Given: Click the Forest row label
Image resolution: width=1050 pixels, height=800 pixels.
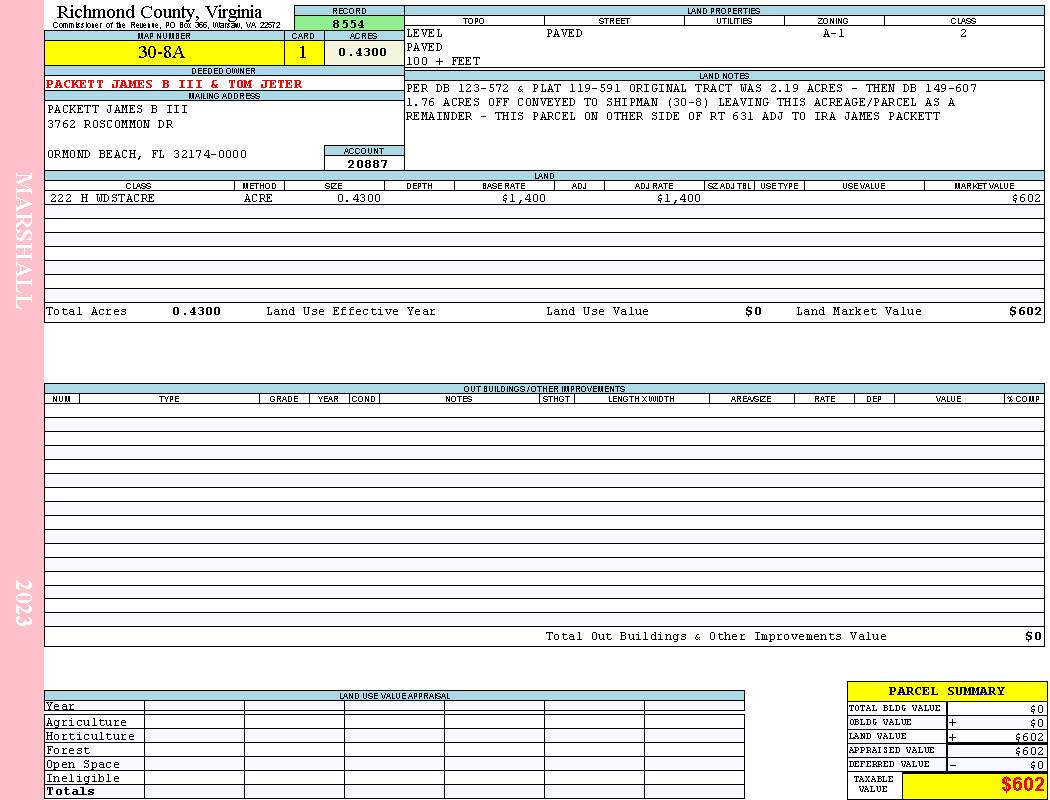Looking at the screenshot, I should point(68,750).
